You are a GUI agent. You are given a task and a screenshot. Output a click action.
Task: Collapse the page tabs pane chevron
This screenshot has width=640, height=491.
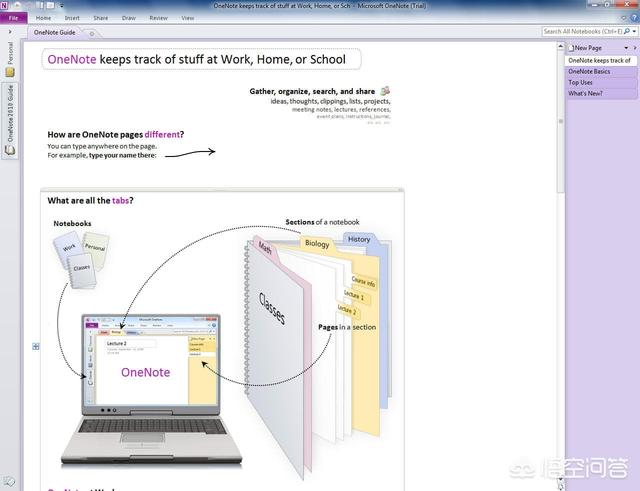coord(635,48)
